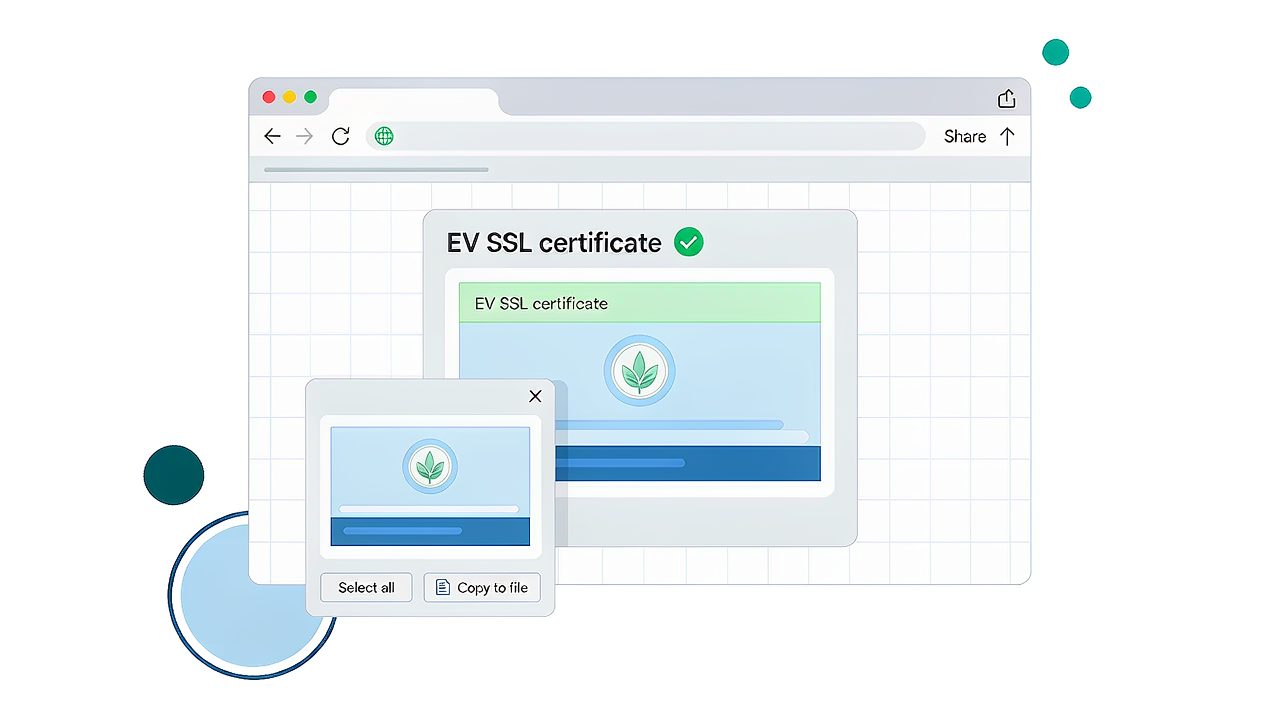
Task: Reload the page with the refresh icon
Action: 340,136
